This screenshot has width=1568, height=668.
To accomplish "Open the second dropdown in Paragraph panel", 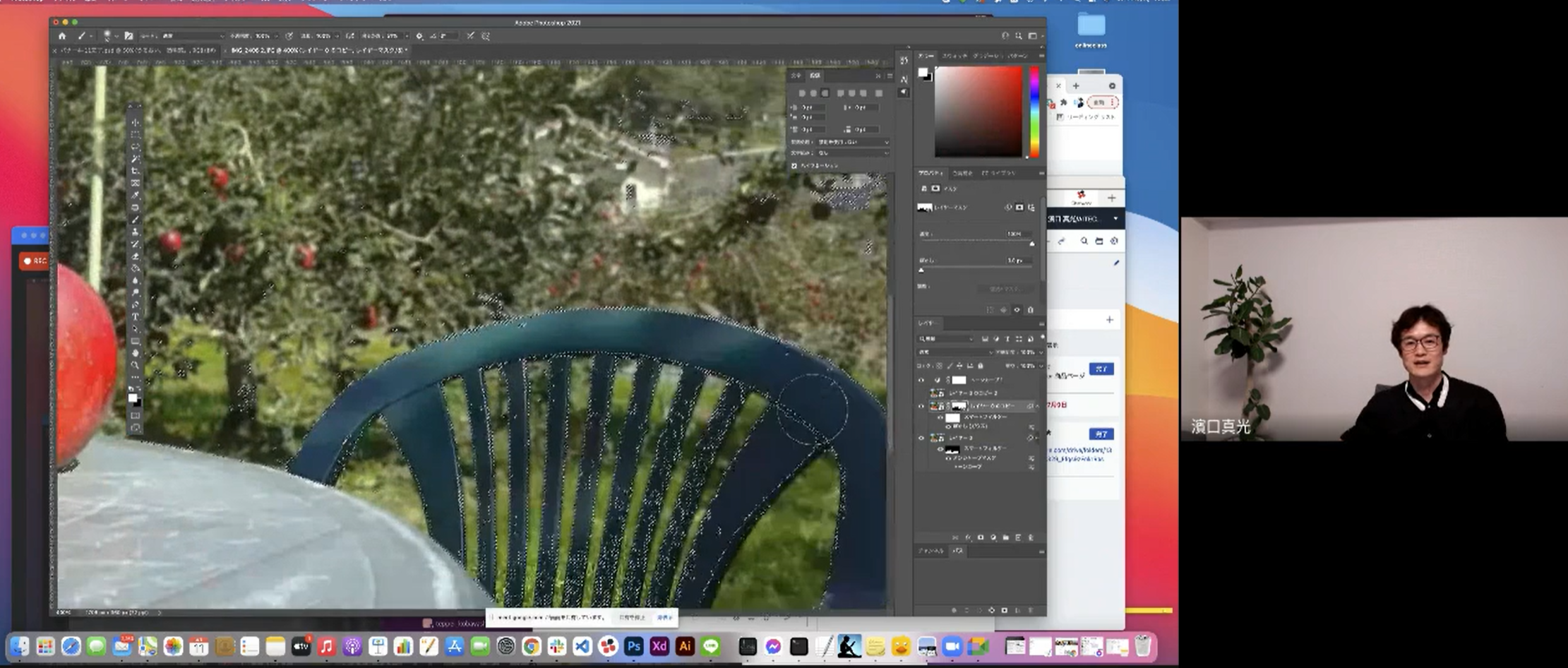I will (x=854, y=153).
